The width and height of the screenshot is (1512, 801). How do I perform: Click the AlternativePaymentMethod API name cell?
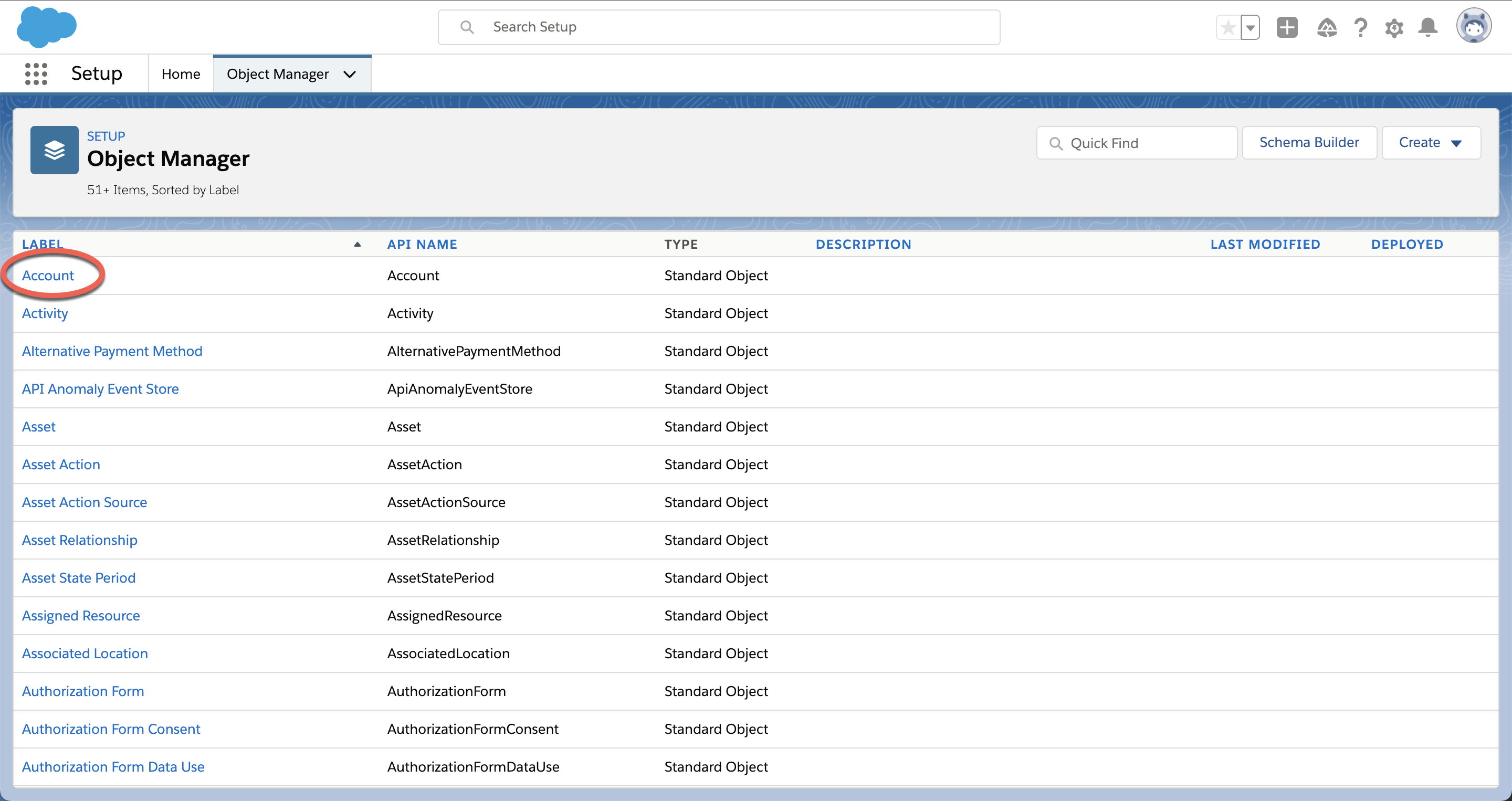(x=474, y=351)
